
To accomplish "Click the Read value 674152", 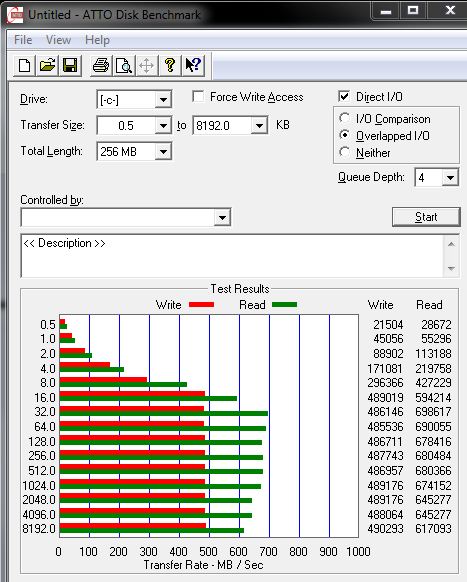I will click(x=433, y=485).
